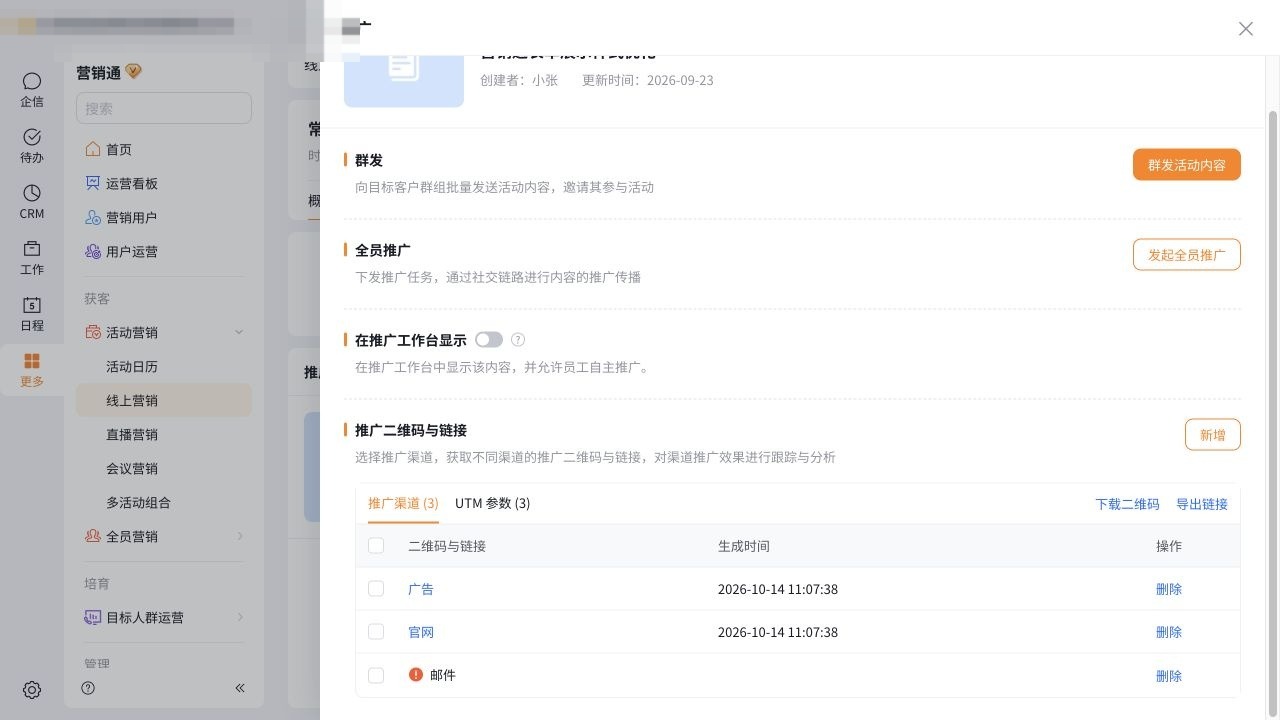This screenshot has width=1280, height=720.
Task: Open the CRM clock icon
Action: coord(32,193)
